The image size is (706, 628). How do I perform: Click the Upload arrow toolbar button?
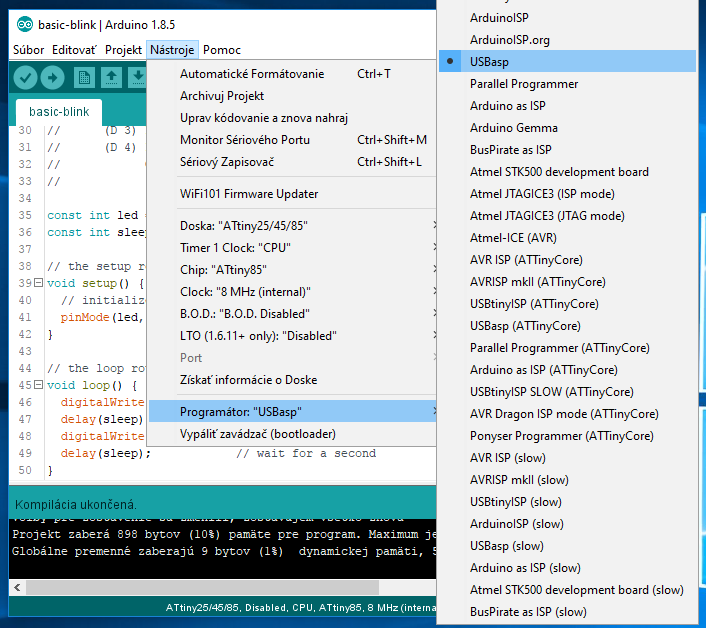point(53,77)
